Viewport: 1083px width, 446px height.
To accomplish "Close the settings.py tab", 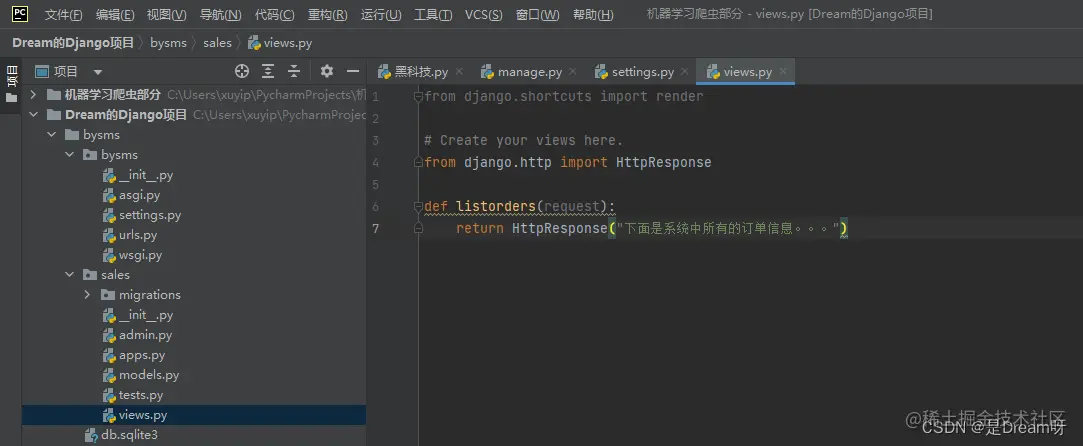I will [x=684, y=72].
